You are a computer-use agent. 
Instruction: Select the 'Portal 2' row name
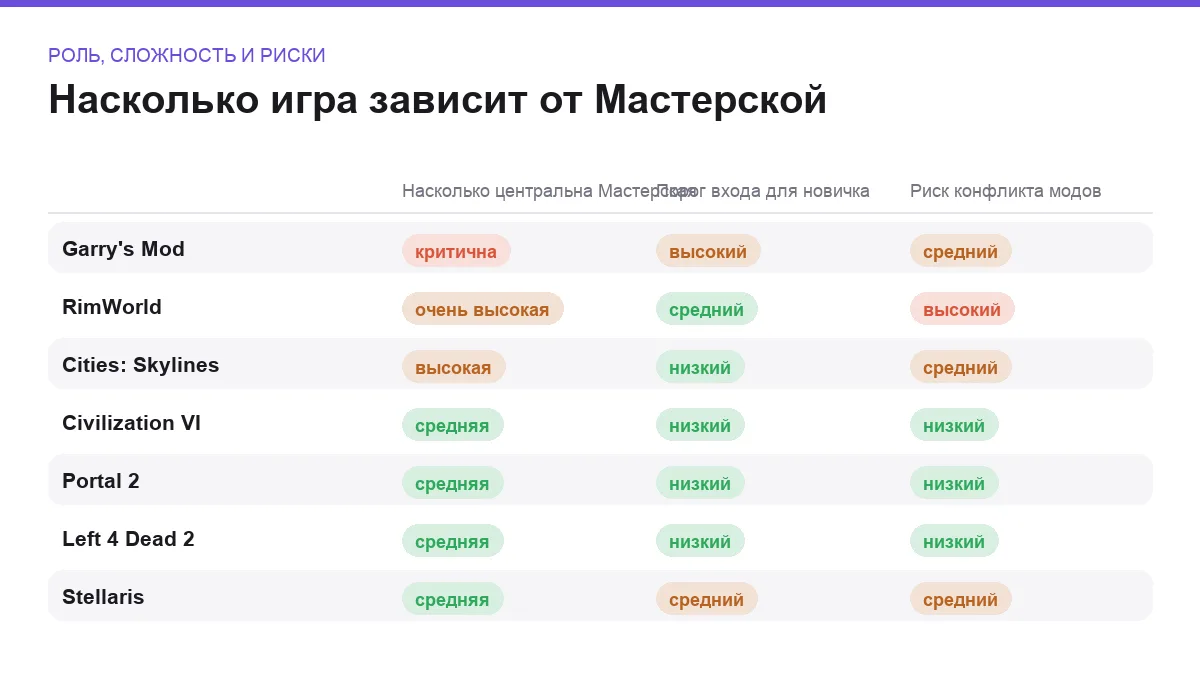tap(101, 481)
